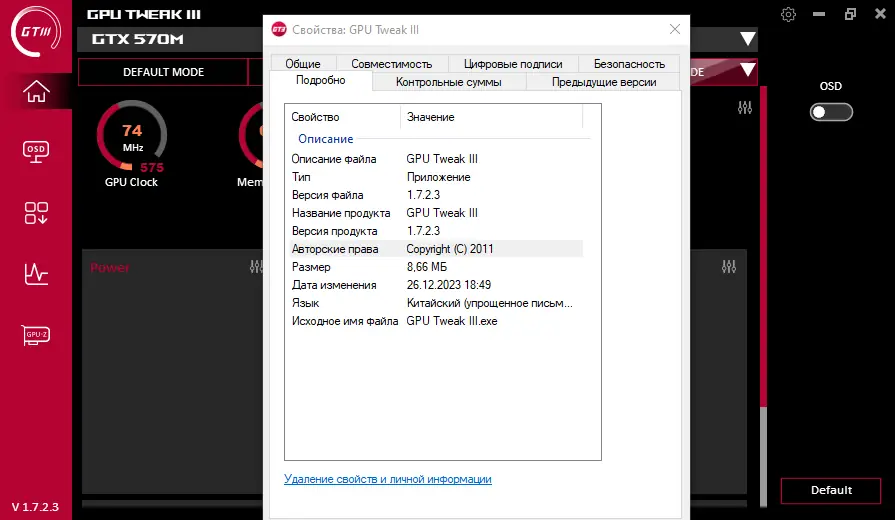Click Удаление свойств и личной информации link

point(388,479)
